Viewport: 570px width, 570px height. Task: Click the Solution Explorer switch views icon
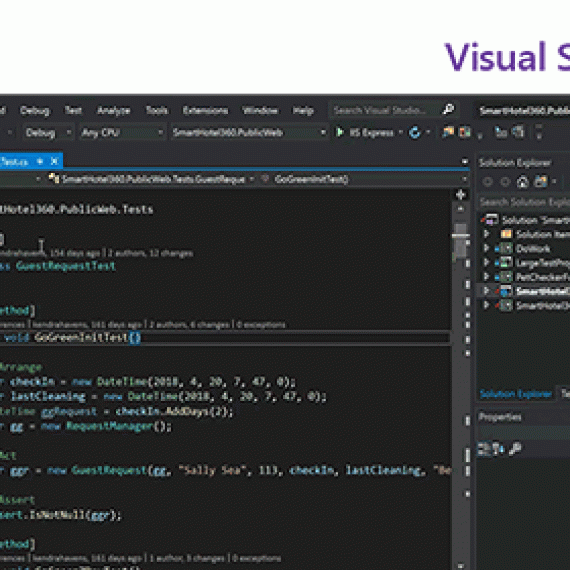point(541,181)
